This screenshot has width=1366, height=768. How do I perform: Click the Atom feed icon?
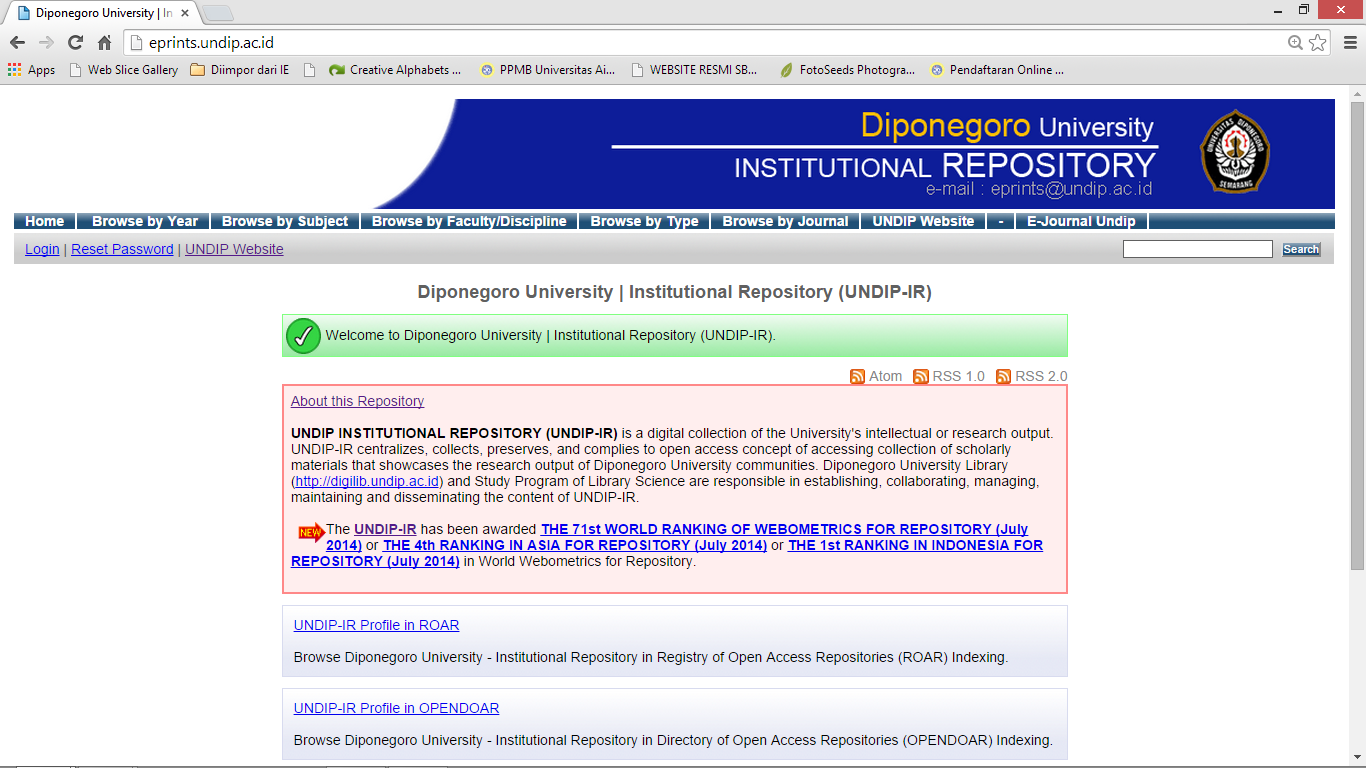point(857,376)
